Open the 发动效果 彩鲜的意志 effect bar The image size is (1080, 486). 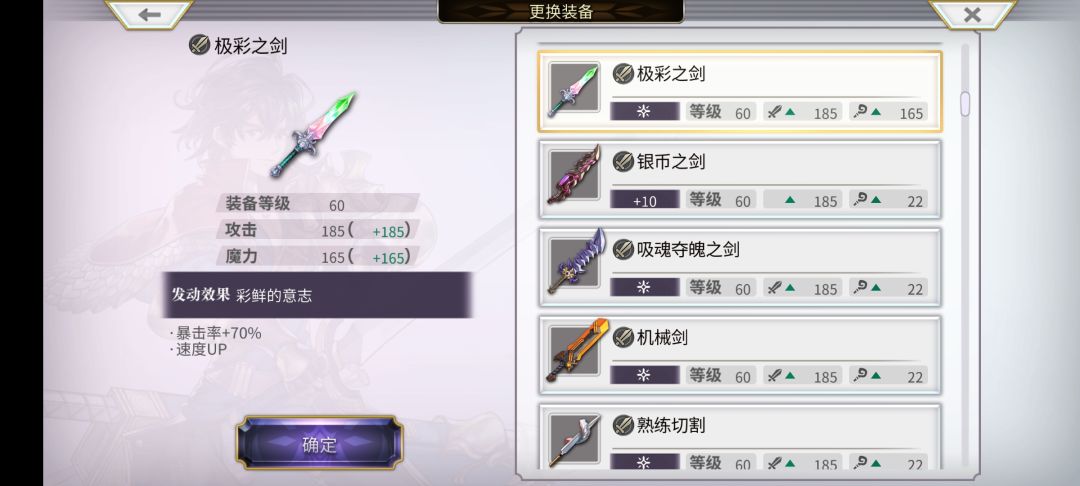pyautogui.click(x=318, y=295)
